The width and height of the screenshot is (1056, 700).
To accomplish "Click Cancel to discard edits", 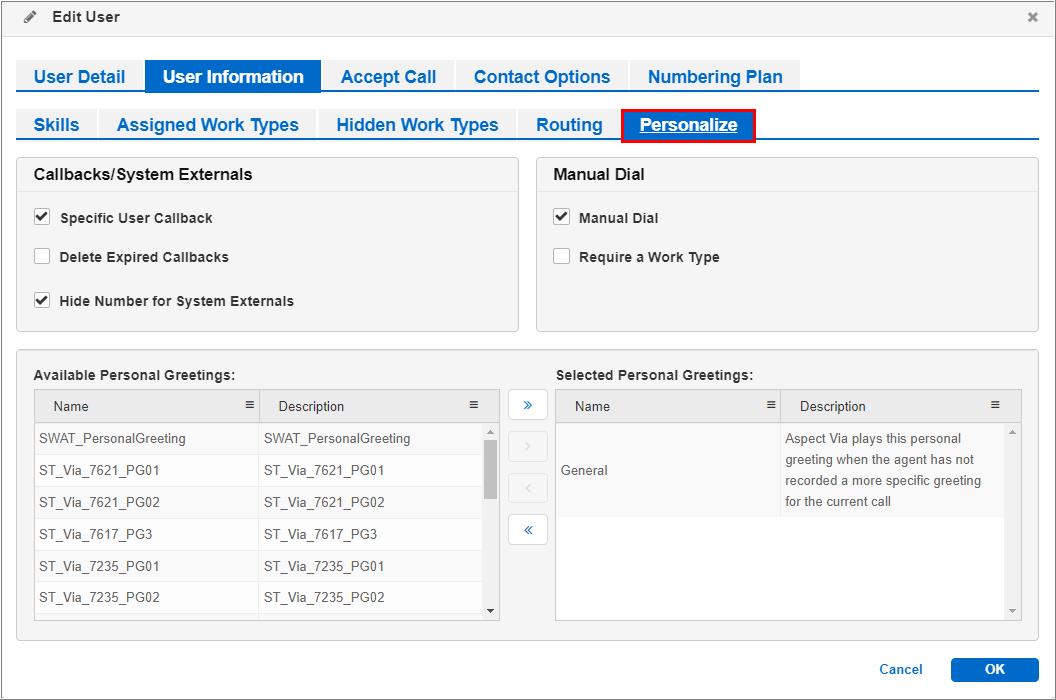I will pos(900,669).
